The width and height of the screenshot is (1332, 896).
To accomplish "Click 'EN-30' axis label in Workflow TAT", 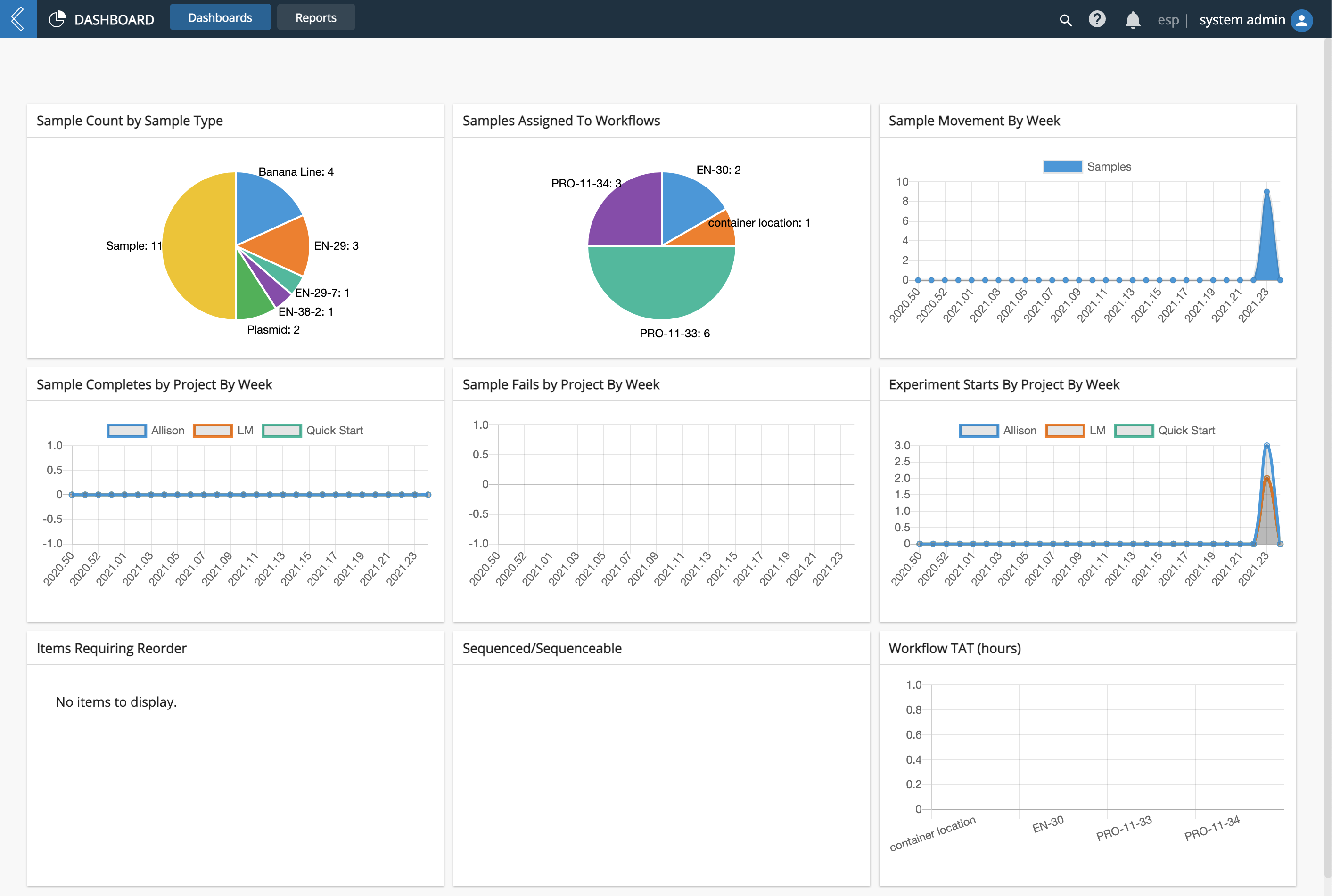I will [1047, 824].
